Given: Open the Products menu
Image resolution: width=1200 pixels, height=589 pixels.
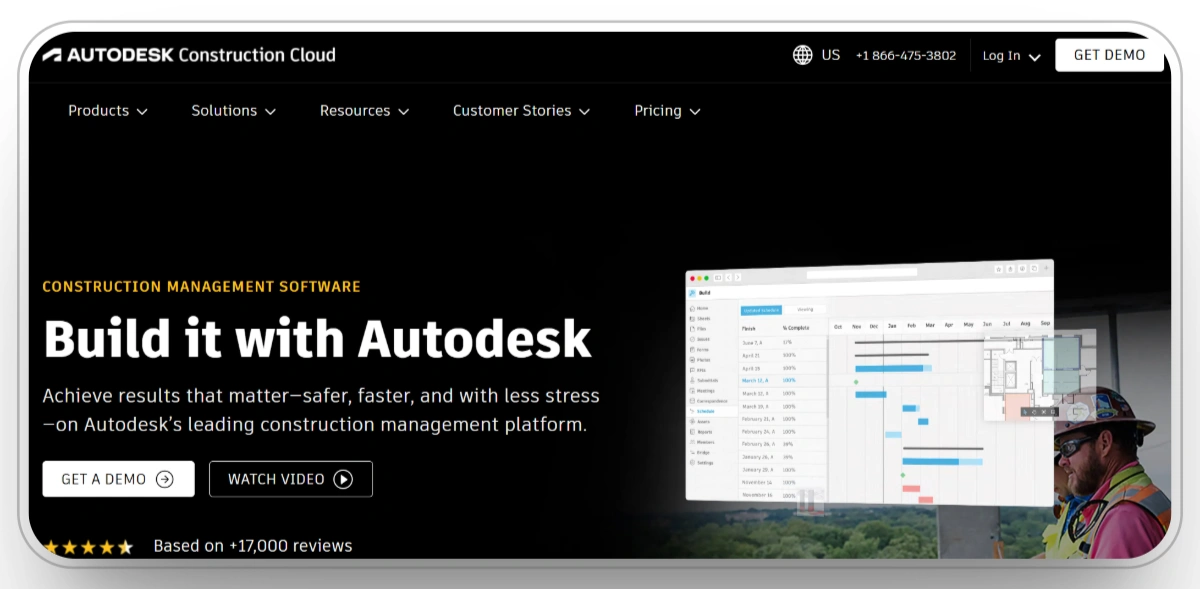Looking at the screenshot, I should point(108,111).
